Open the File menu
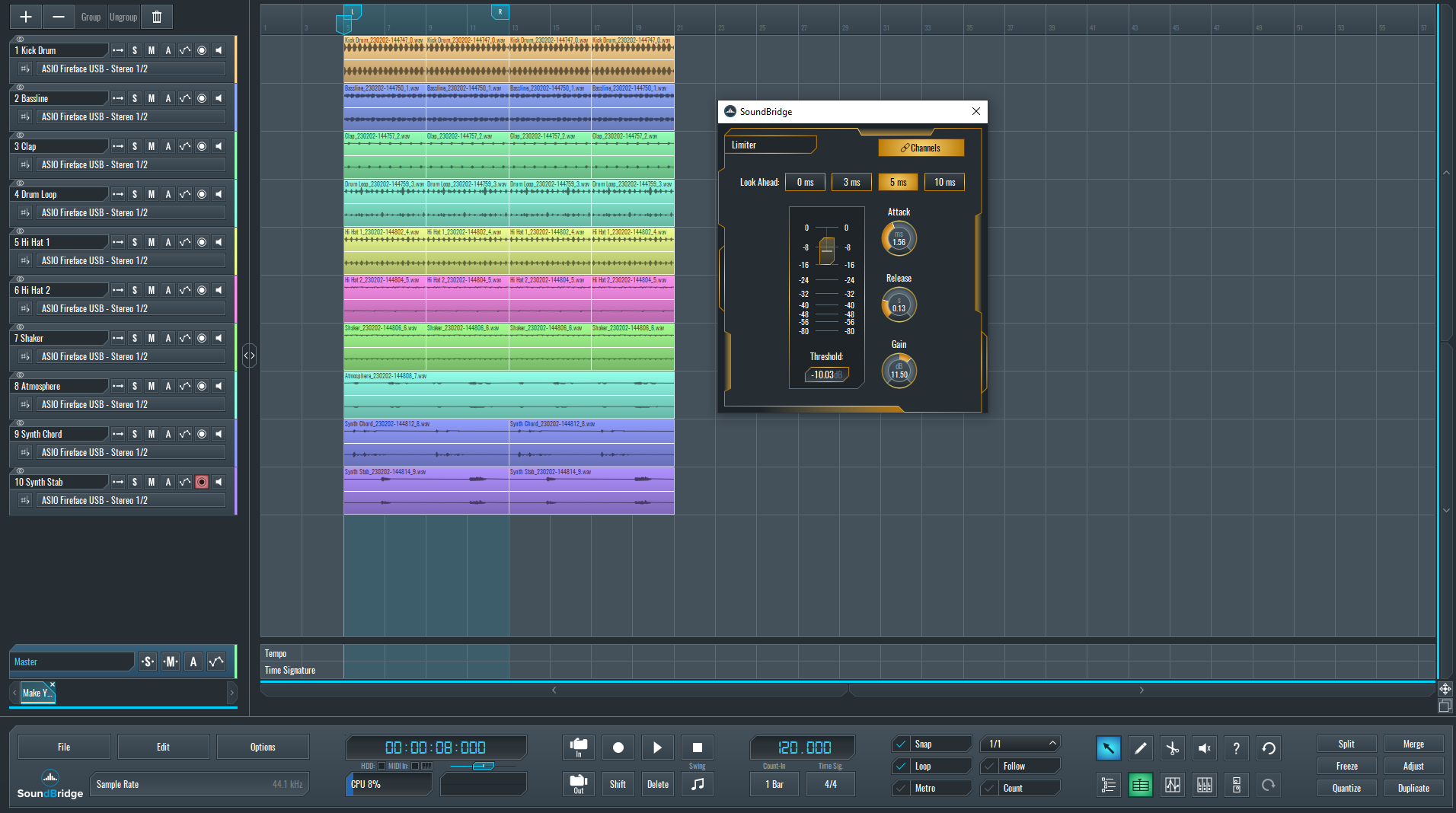This screenshot has height=813, width=1456. pos(64,747)
